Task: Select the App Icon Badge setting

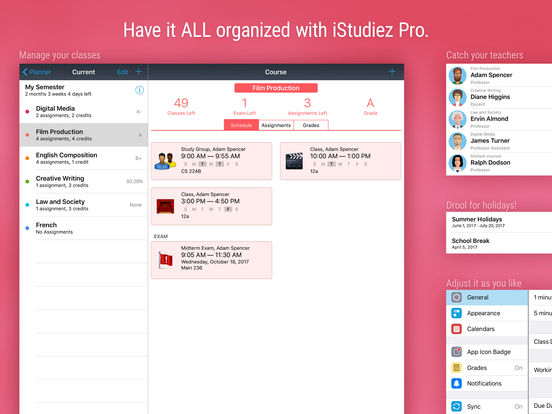Action: (487, 352)
